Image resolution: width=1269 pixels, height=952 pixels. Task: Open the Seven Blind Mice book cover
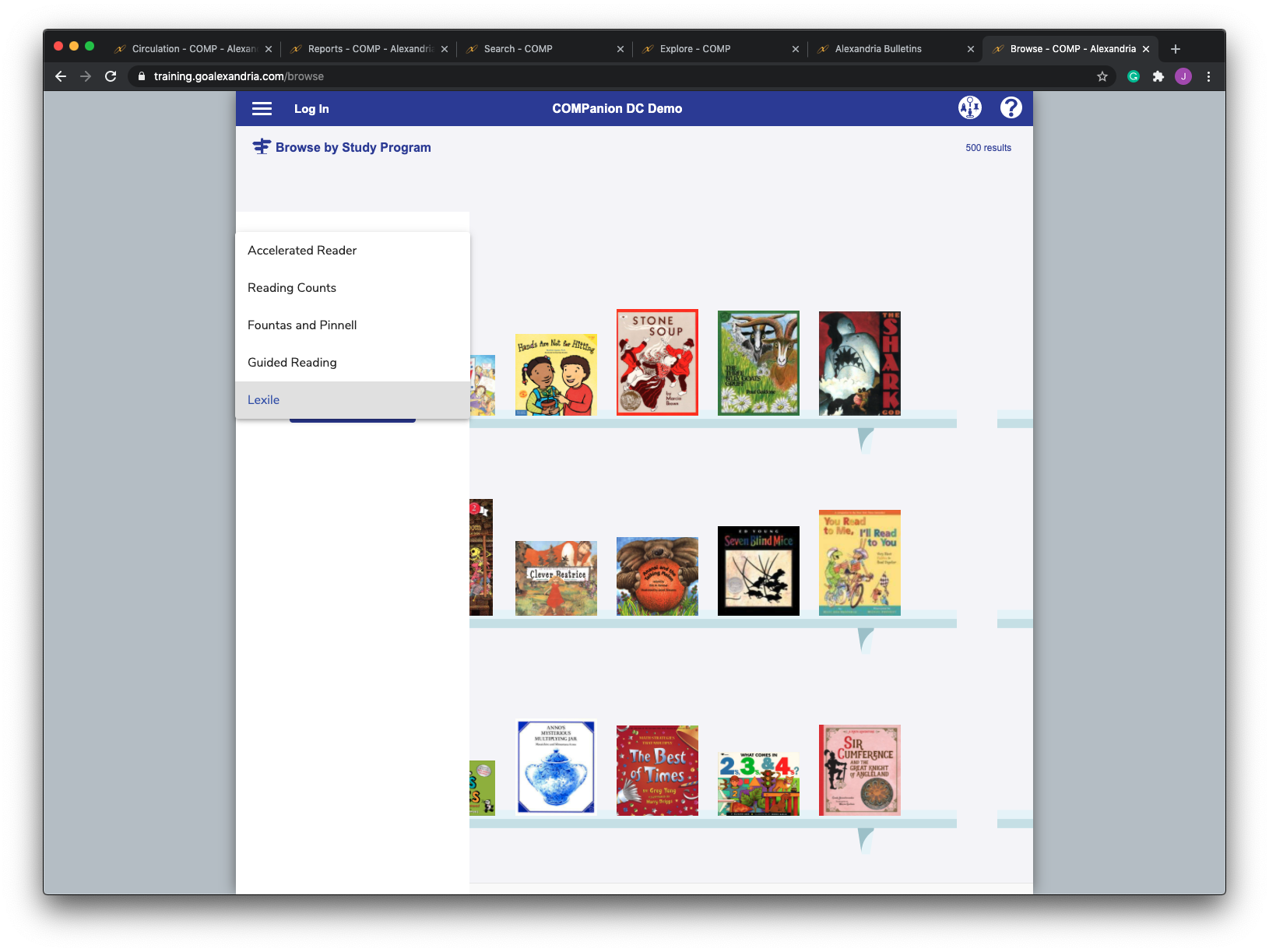click(758, 571)
